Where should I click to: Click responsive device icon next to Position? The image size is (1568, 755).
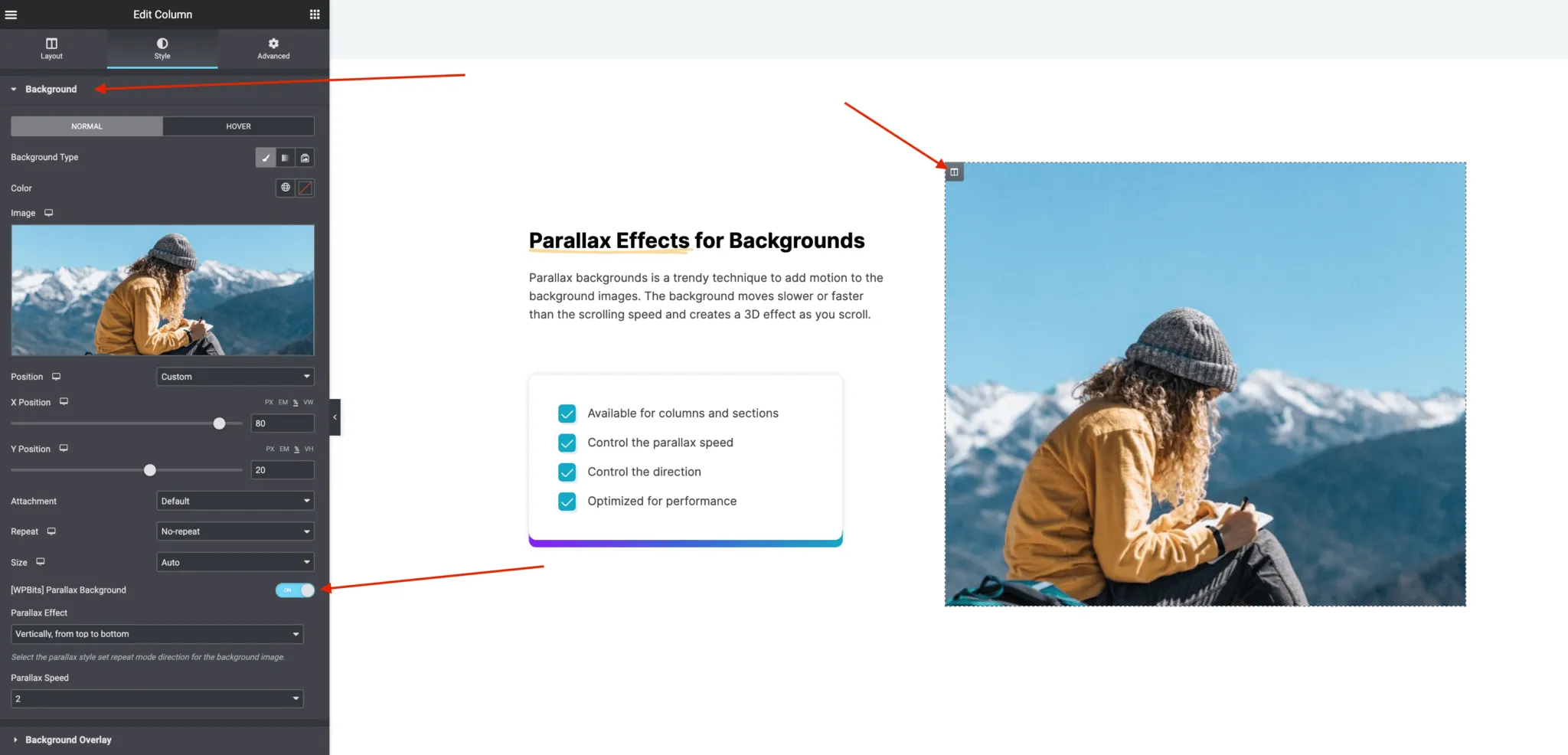point(56,377)
